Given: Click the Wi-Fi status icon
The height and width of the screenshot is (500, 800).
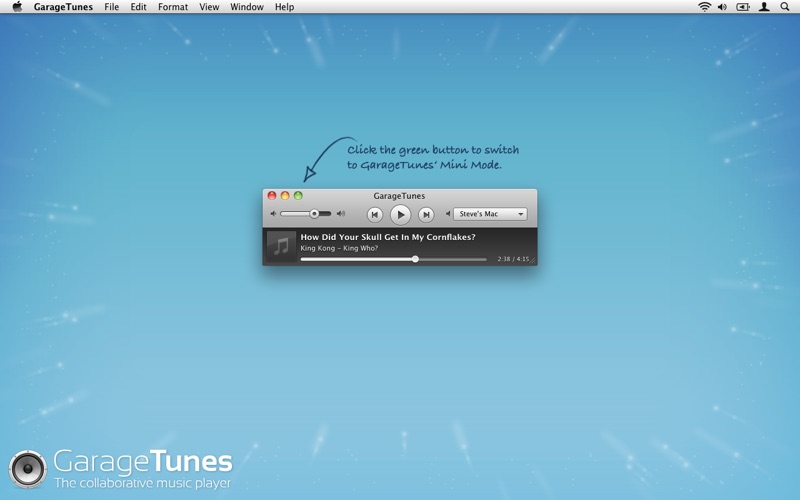Looking at the screenshot, I should [705, 7].
